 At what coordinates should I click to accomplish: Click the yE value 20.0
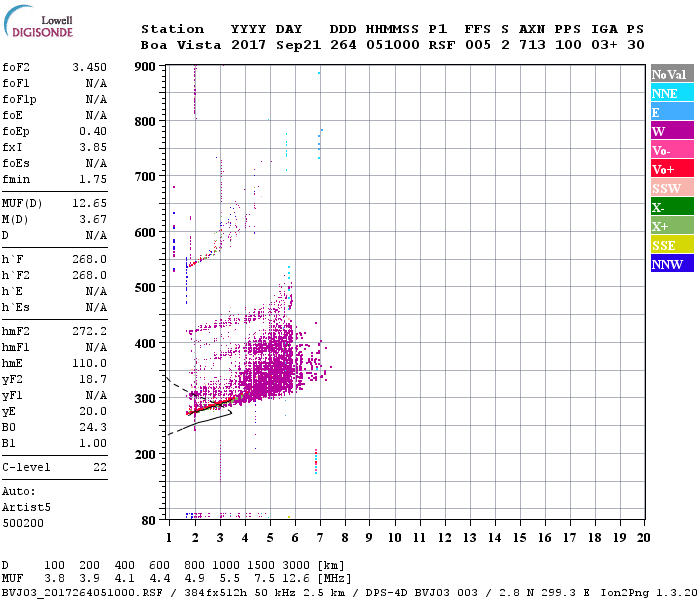(x=93, y=412)
